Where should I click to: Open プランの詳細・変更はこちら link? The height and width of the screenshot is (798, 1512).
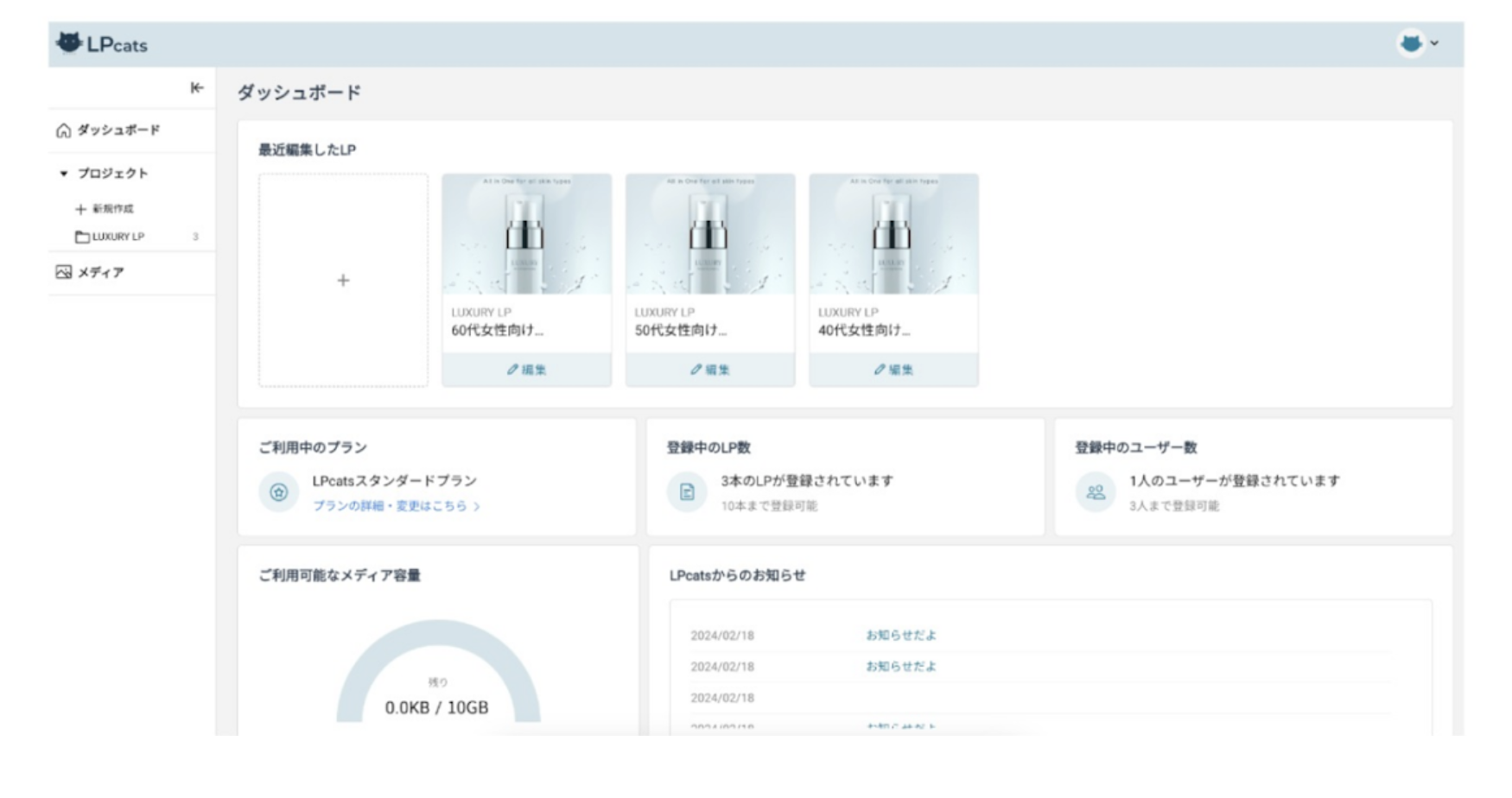397,506
